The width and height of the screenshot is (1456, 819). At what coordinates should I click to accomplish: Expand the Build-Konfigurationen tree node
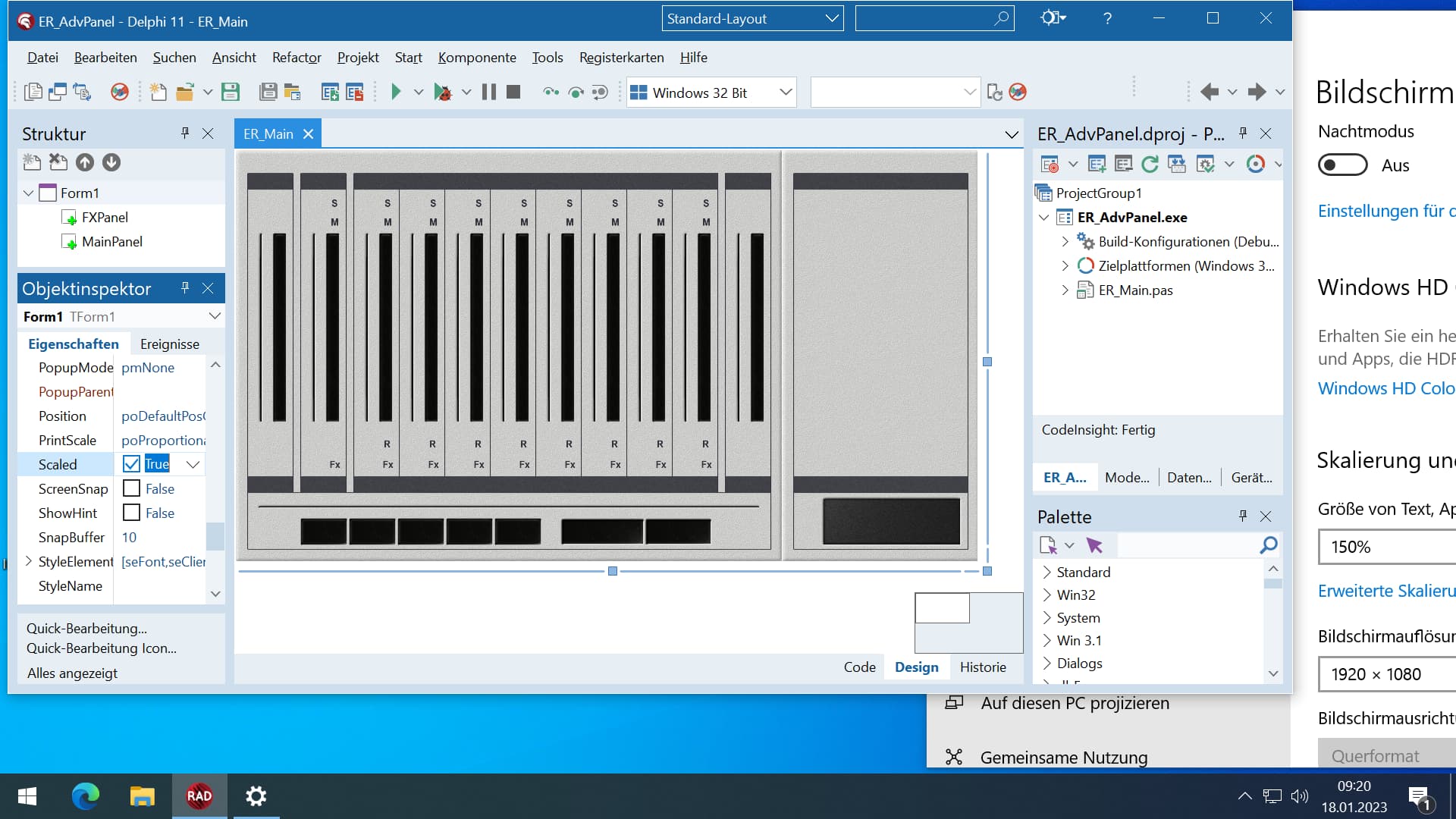coord(1065,241)
